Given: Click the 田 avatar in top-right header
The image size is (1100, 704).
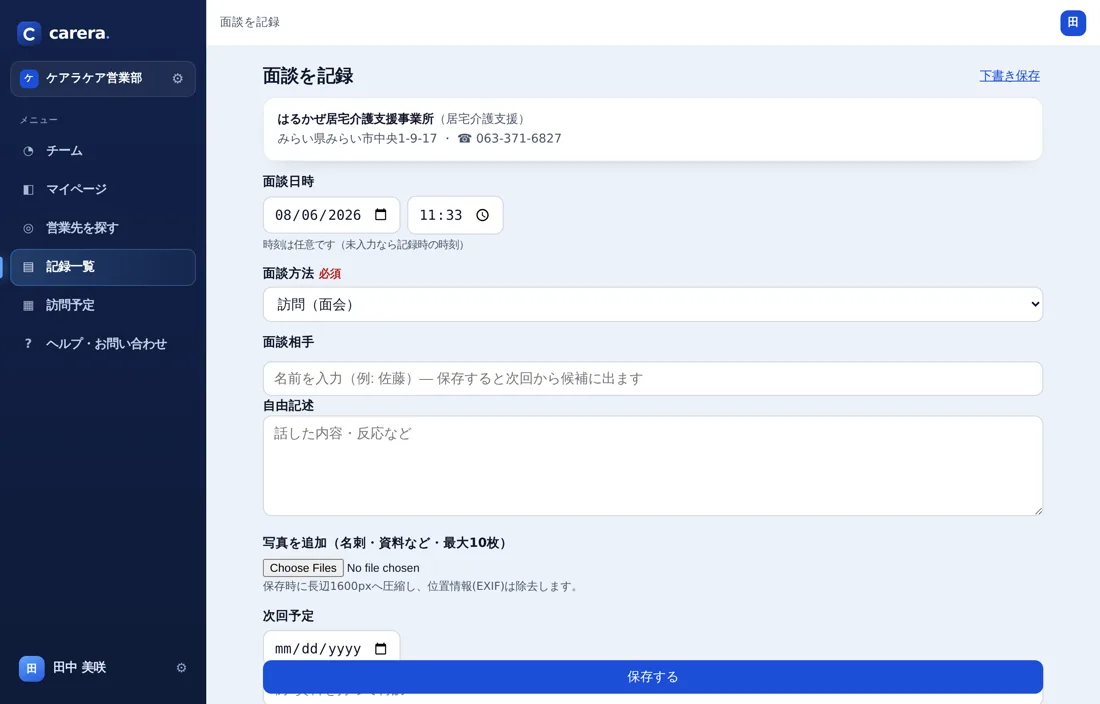Looking at the screenshot, I should pyautogui.click(x=1073, y=22).
